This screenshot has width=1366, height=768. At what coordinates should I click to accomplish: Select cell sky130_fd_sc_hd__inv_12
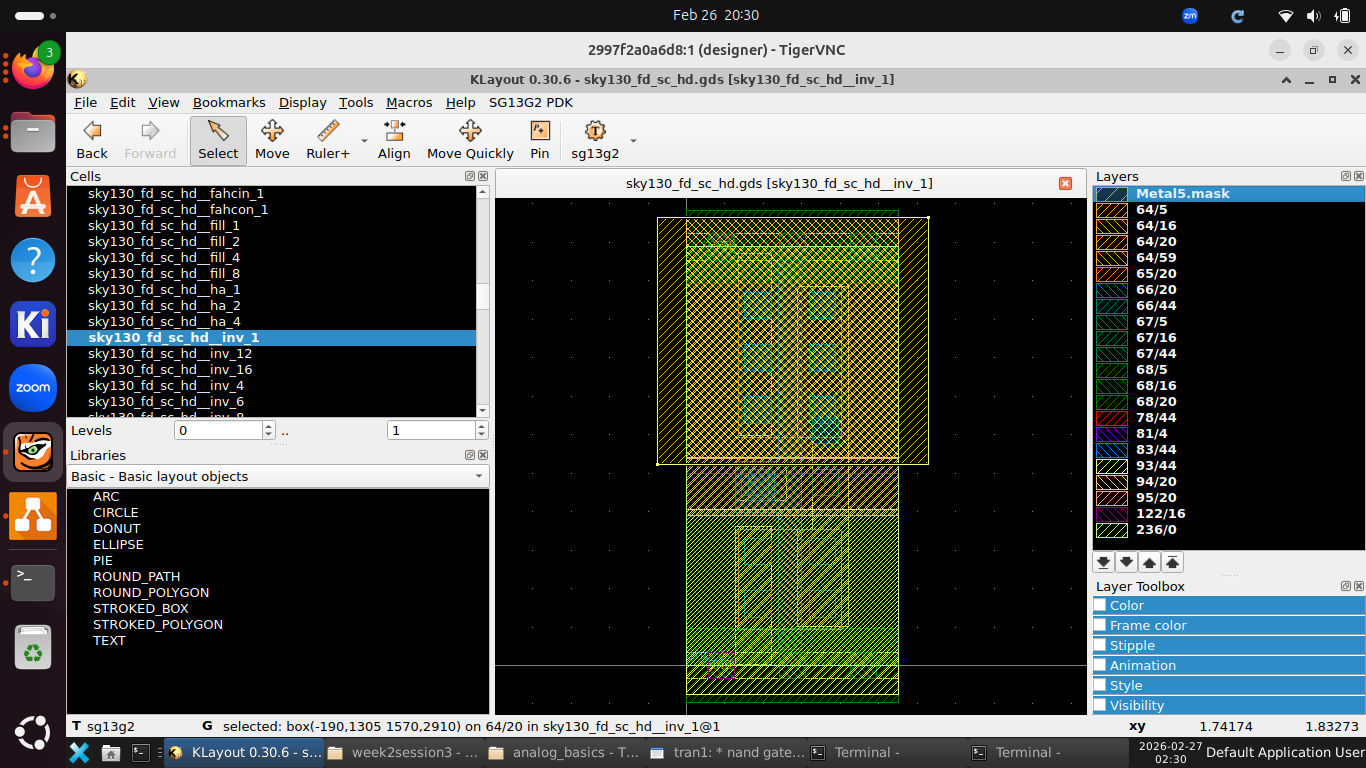170,353
